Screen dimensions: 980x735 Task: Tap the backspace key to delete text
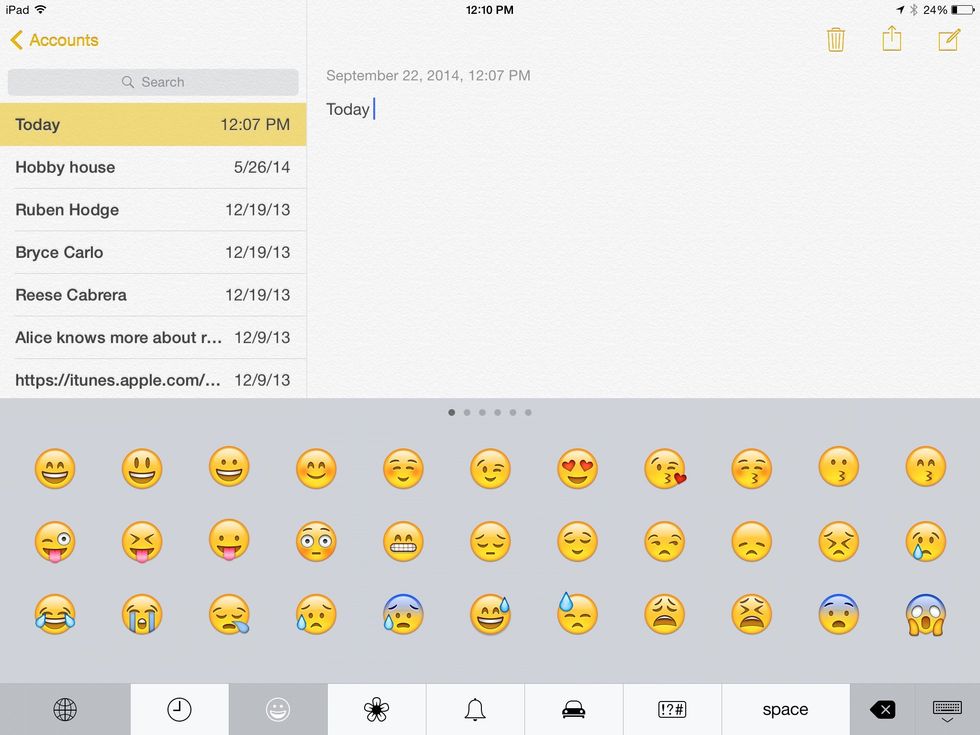(x=882, y=709)
